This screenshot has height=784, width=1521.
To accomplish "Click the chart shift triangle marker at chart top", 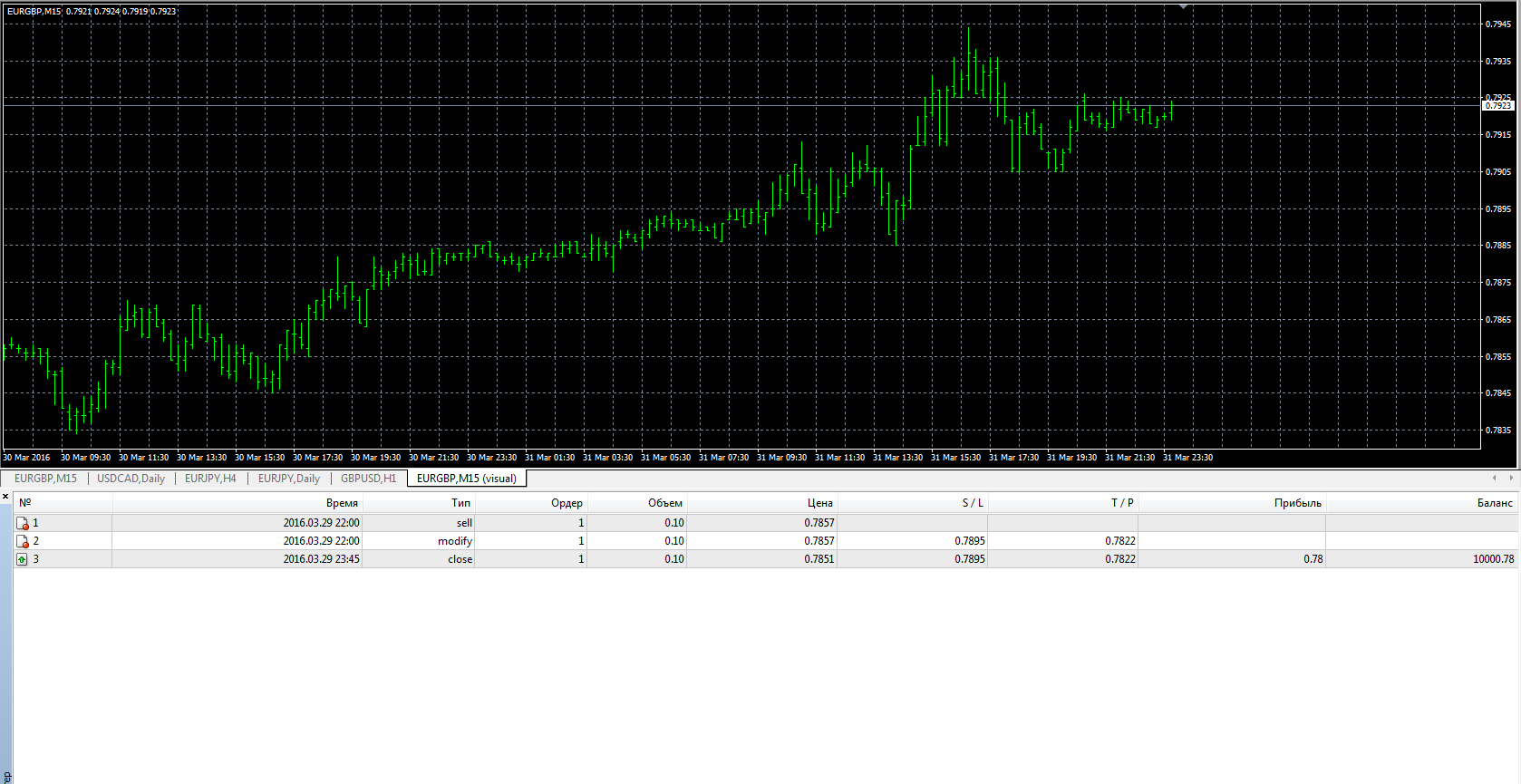I will [x=1183, y=6].
